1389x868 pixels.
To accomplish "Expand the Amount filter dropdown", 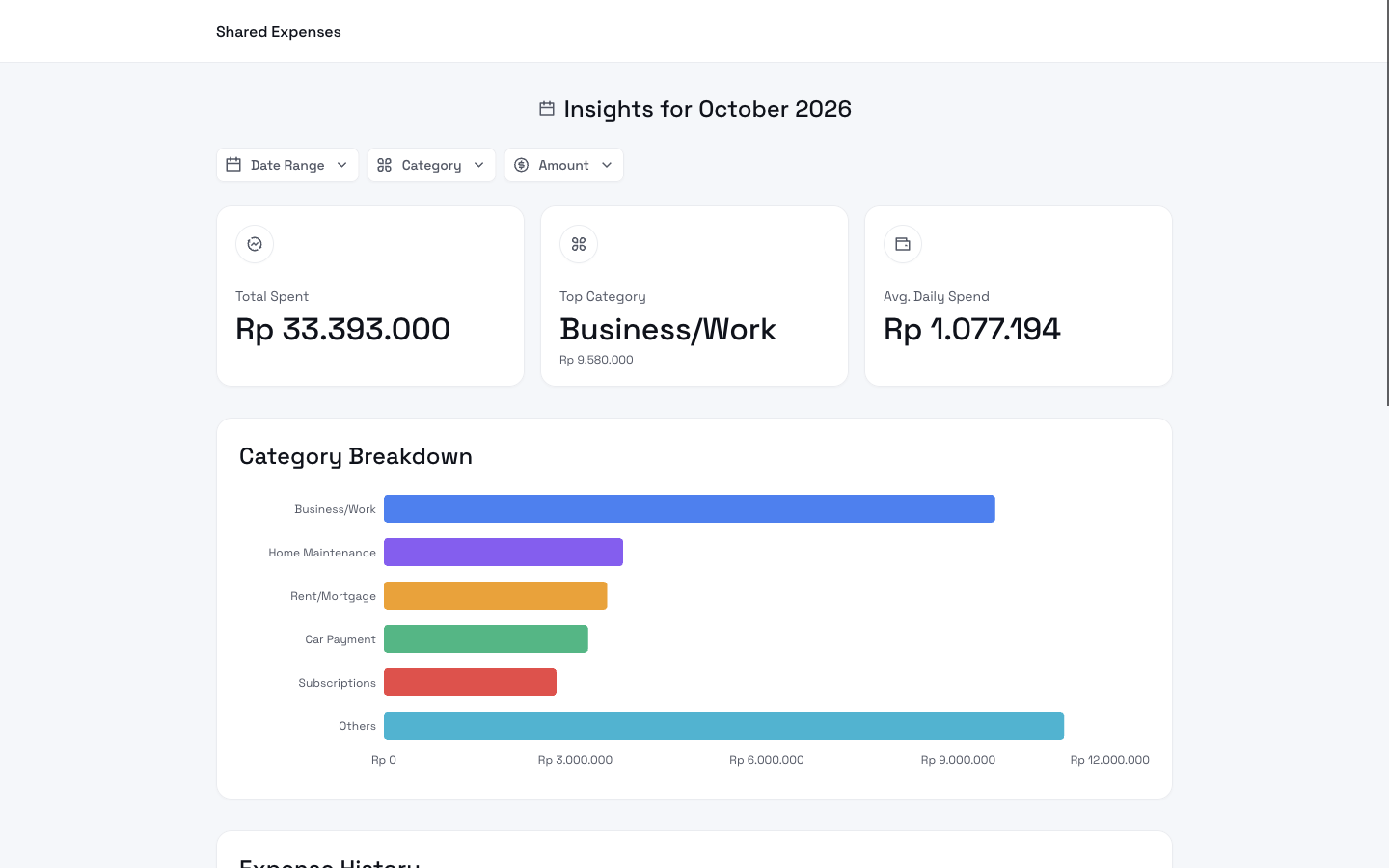I will click(564, 165).
